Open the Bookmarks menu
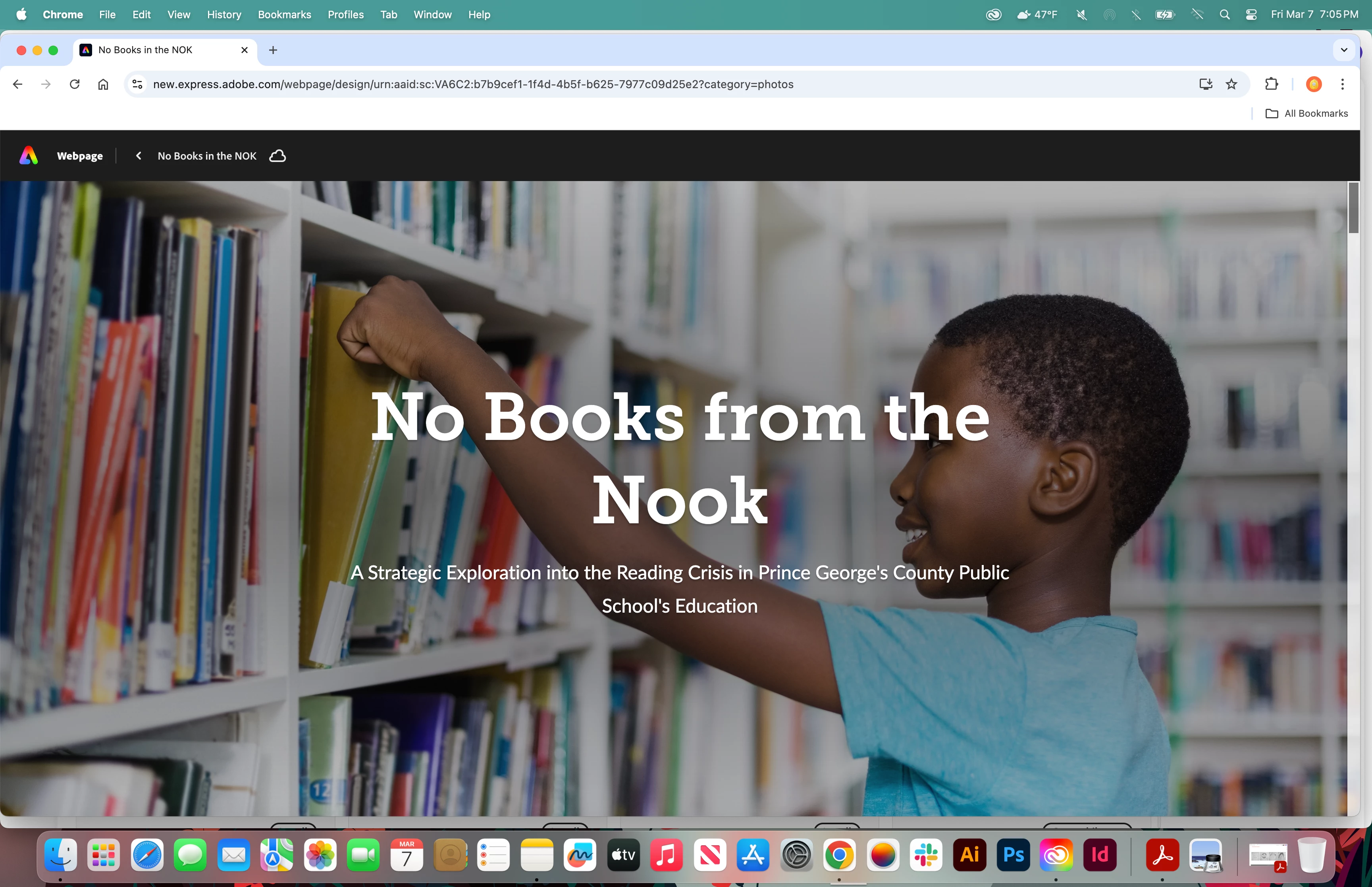Viewport: 1372px width, 887px height. [284, 14]
